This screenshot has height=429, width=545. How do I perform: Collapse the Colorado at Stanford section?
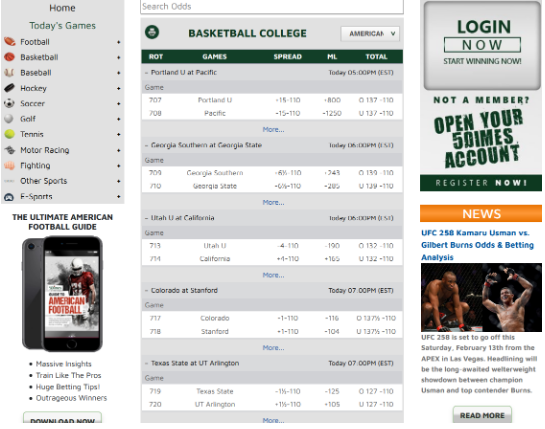pyautogui.click(x=147, y=291)
